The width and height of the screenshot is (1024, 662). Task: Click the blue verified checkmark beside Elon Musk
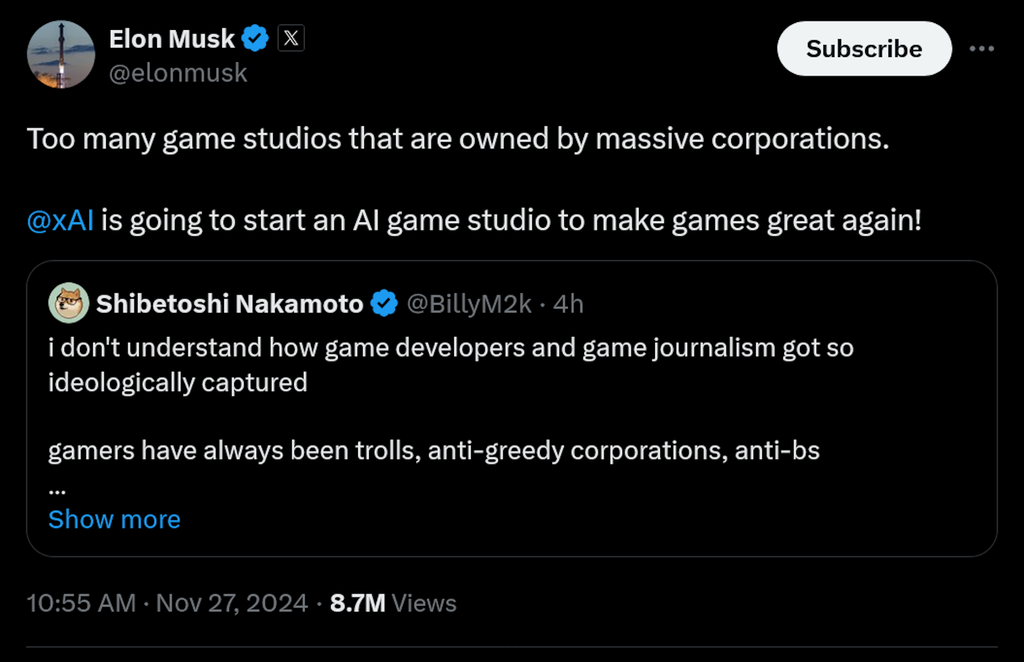[256, 38]
